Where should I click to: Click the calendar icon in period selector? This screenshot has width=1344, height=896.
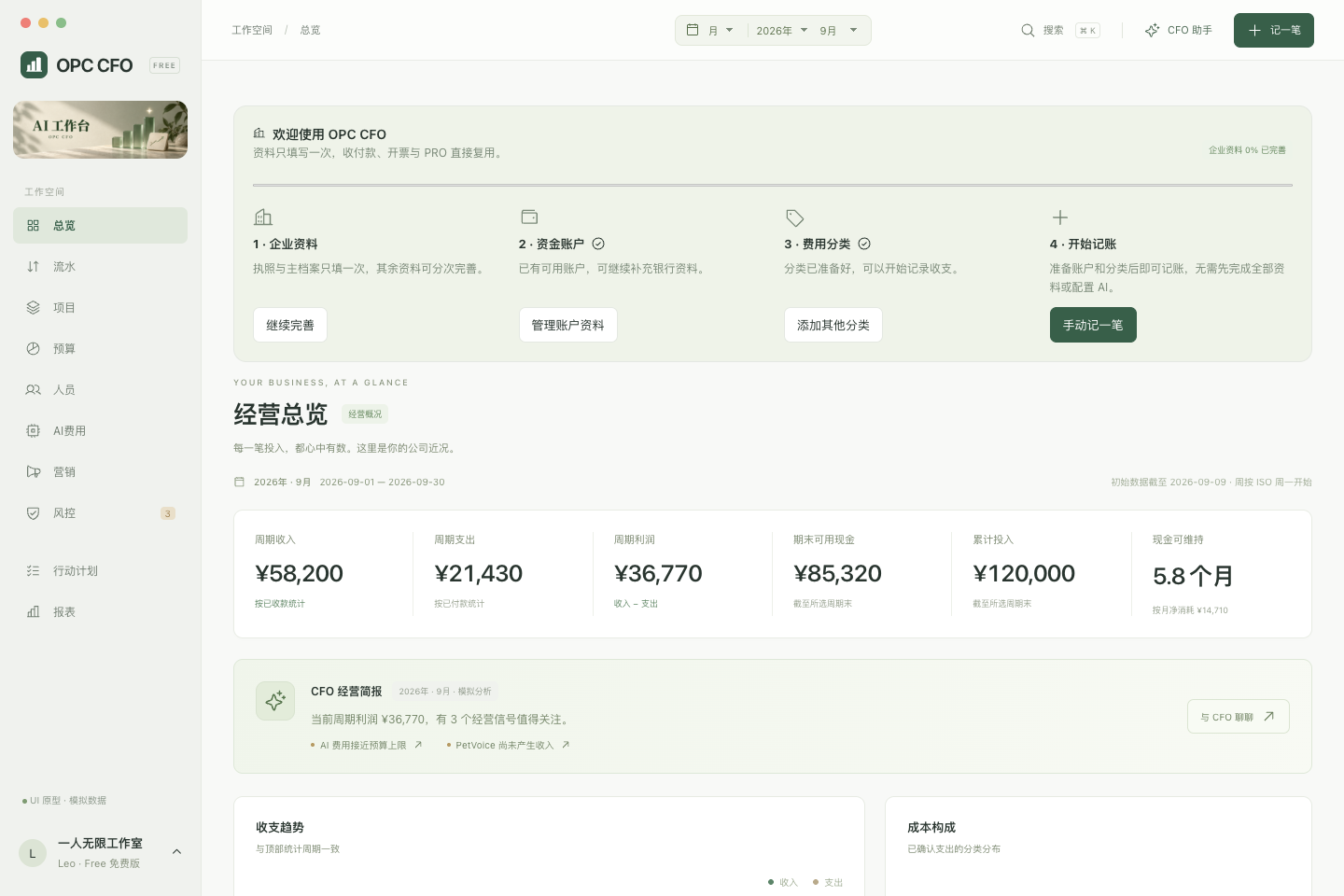click(693, 30)
